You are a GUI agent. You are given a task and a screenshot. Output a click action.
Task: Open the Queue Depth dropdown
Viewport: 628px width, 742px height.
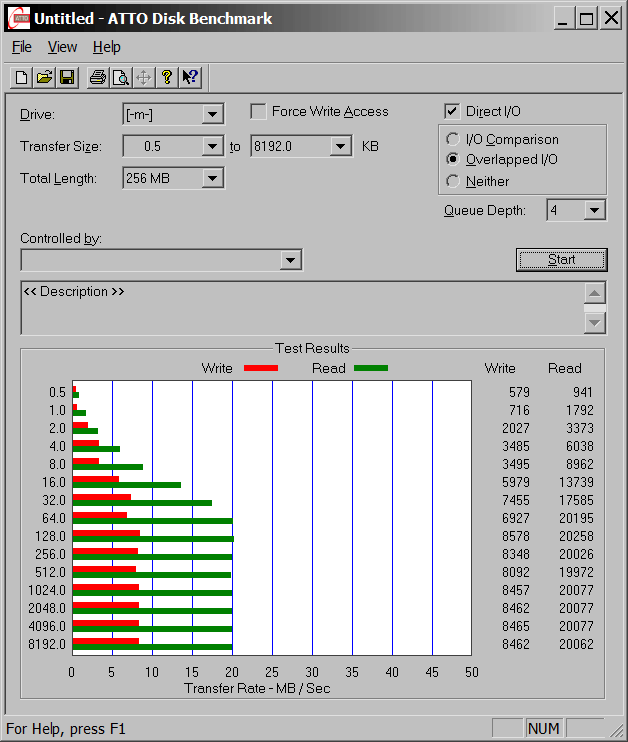coord(595,210)
